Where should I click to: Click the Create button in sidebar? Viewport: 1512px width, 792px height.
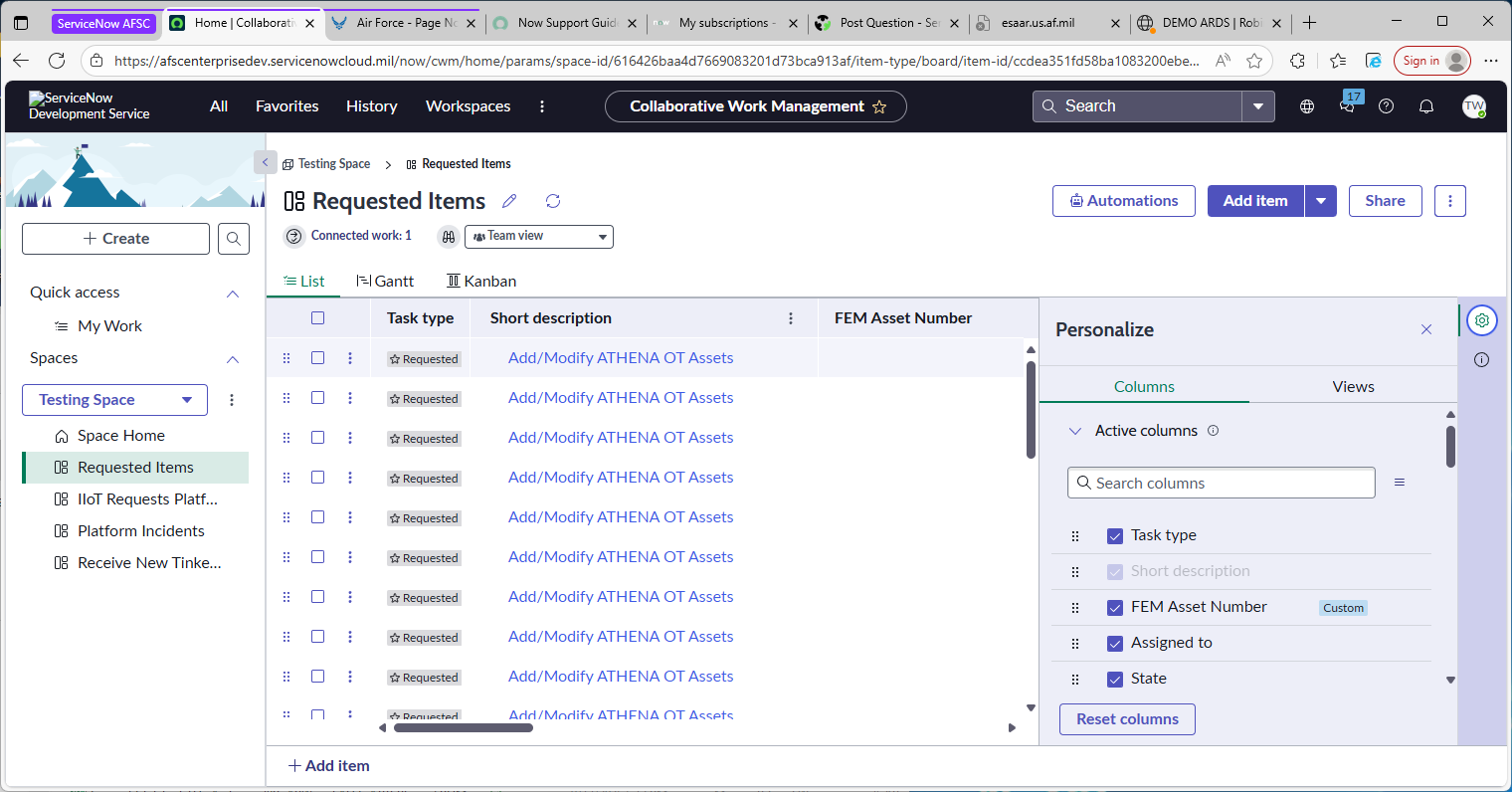coord(115,239)
